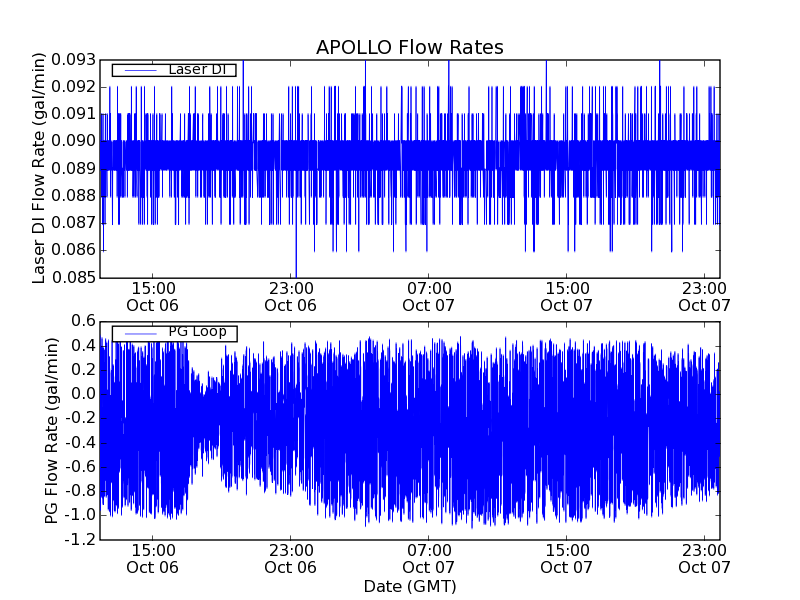The image size is (800, 600).
Task: Click the 0.093 tick label on top plot
Action: tap(76, 60)
